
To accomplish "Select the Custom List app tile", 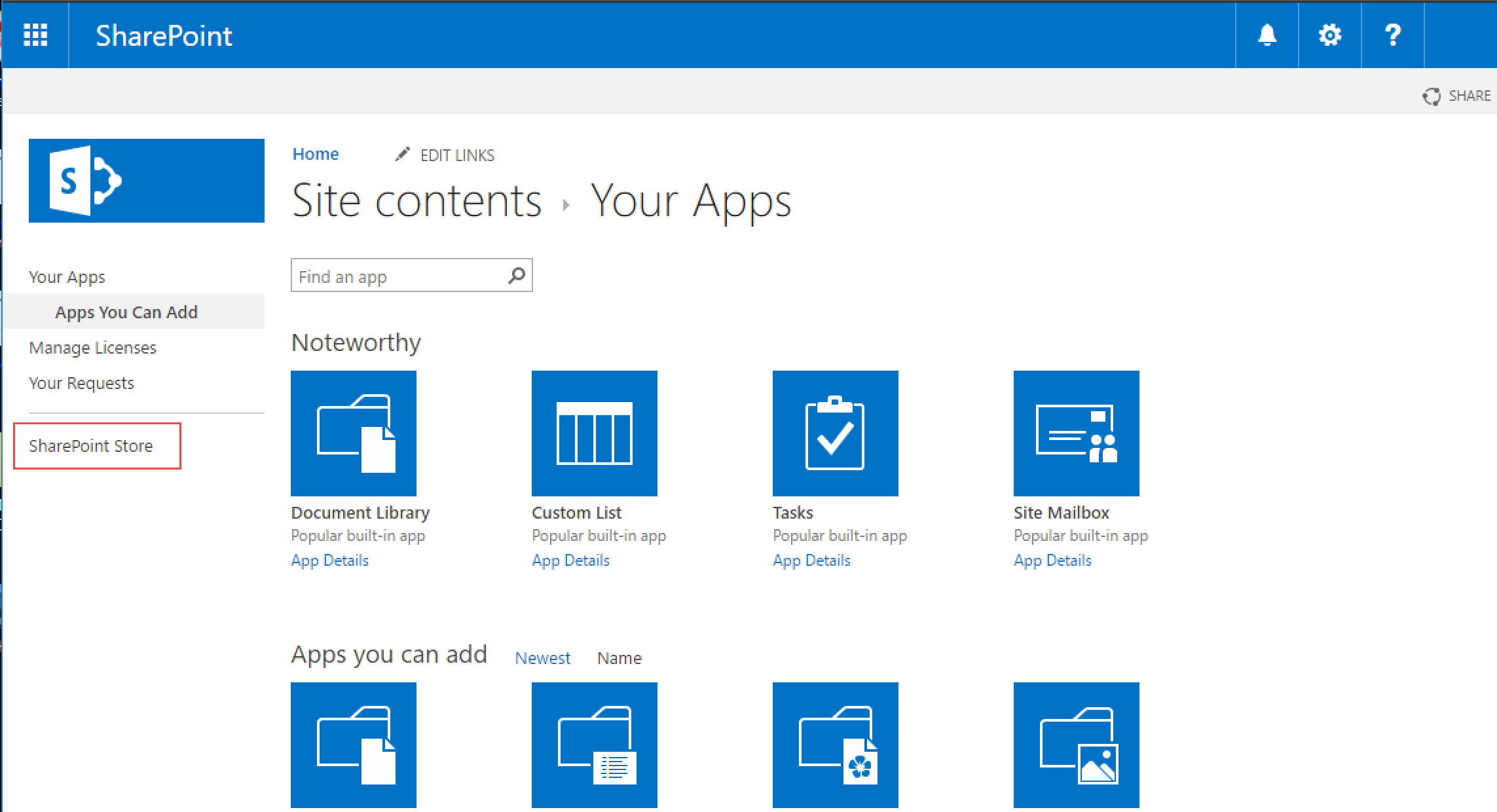I will [x=594, y=434].
